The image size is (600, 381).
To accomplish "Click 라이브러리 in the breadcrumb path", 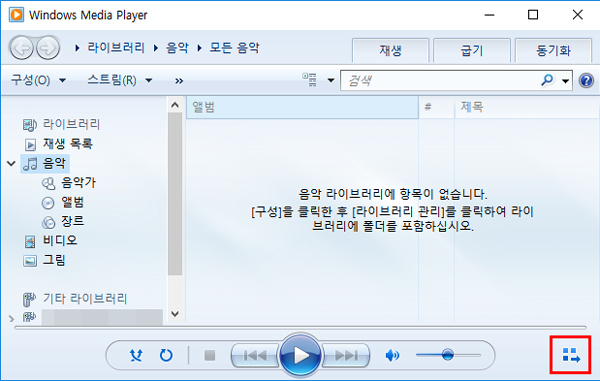I will click(116, 48).
